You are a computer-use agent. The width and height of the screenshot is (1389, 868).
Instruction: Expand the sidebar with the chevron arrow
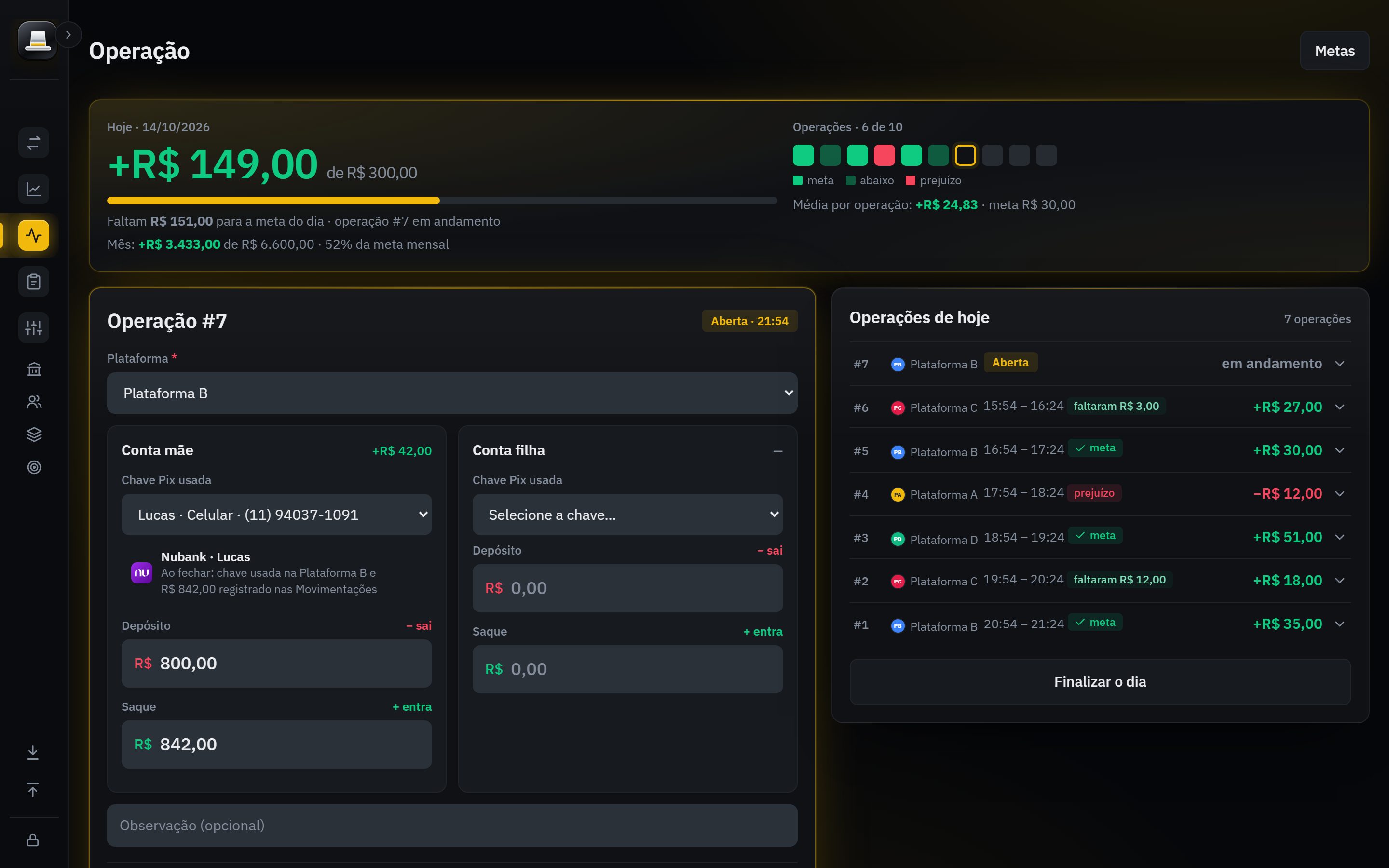coord(68,35)
